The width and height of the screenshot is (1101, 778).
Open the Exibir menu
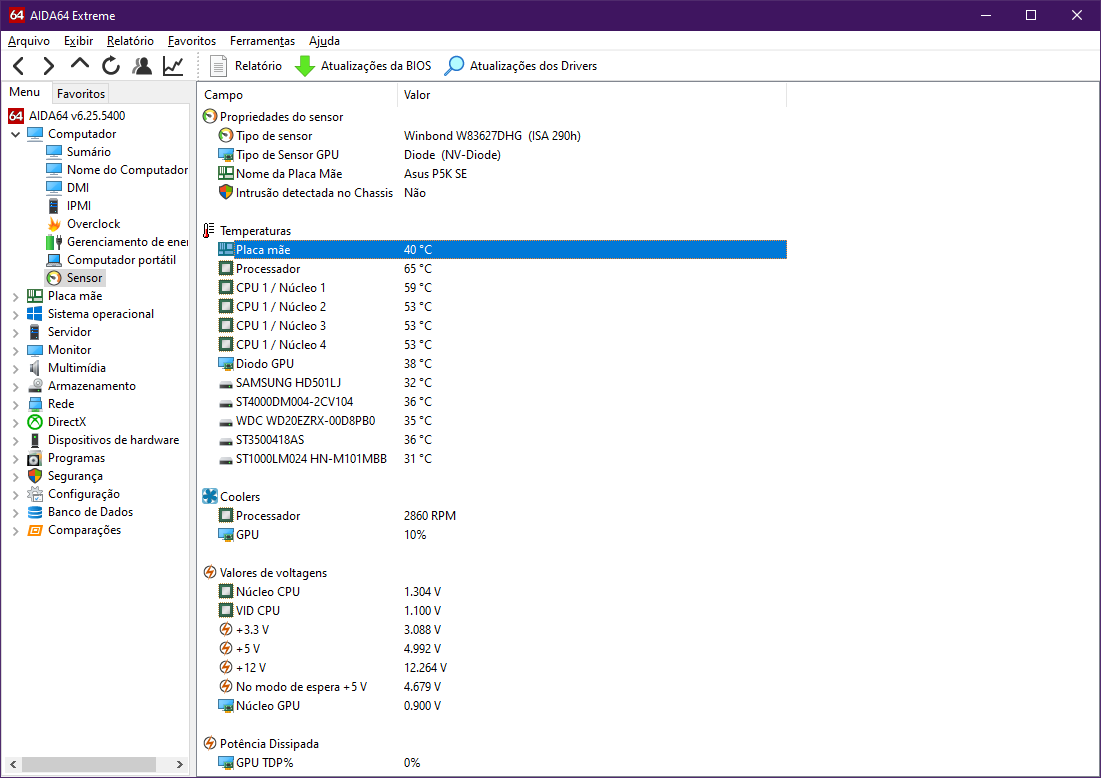click(x=78, y=41)
